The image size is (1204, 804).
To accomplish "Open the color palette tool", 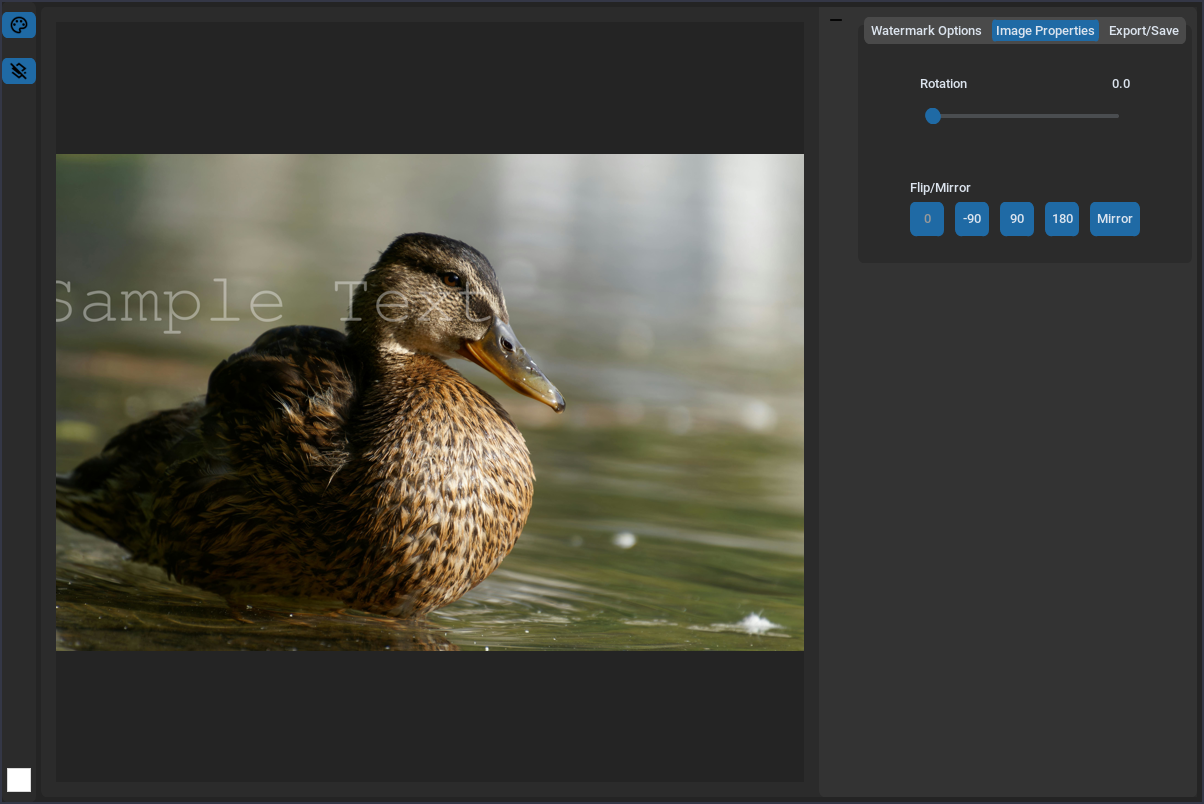I will coord(19,25).
